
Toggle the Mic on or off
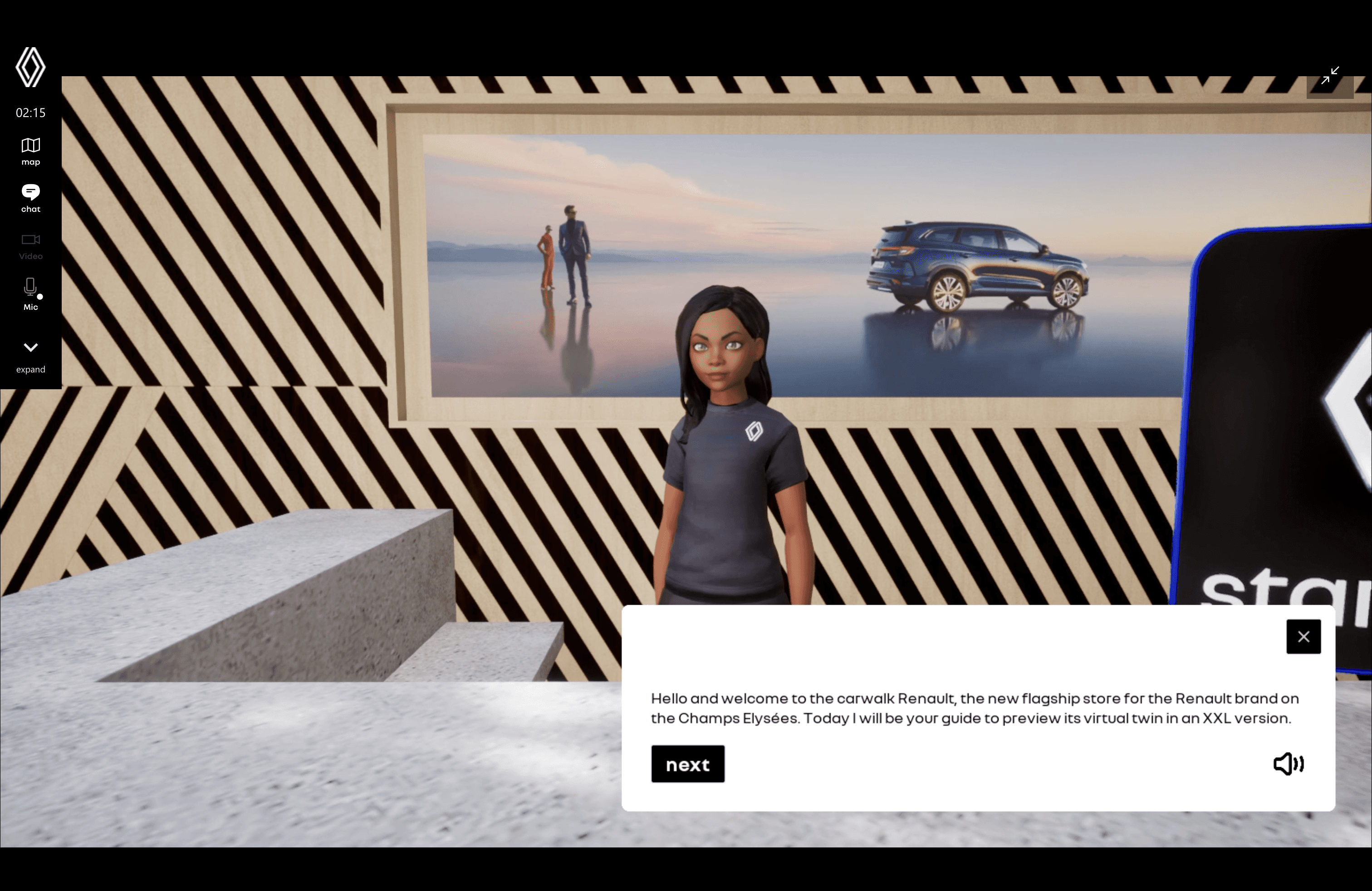[x=30, y=294]
